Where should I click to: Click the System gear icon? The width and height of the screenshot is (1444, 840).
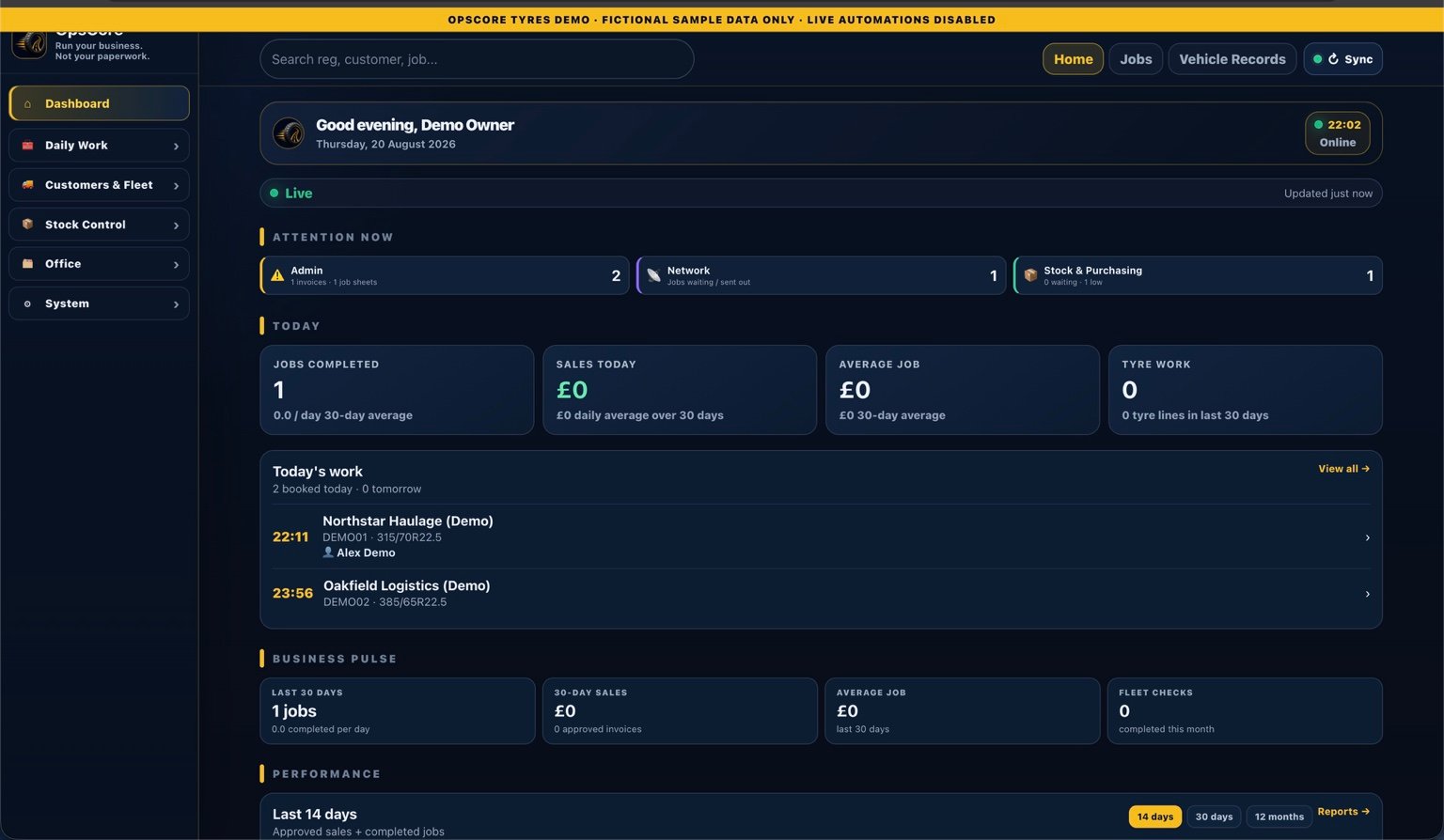coord(27,303)
